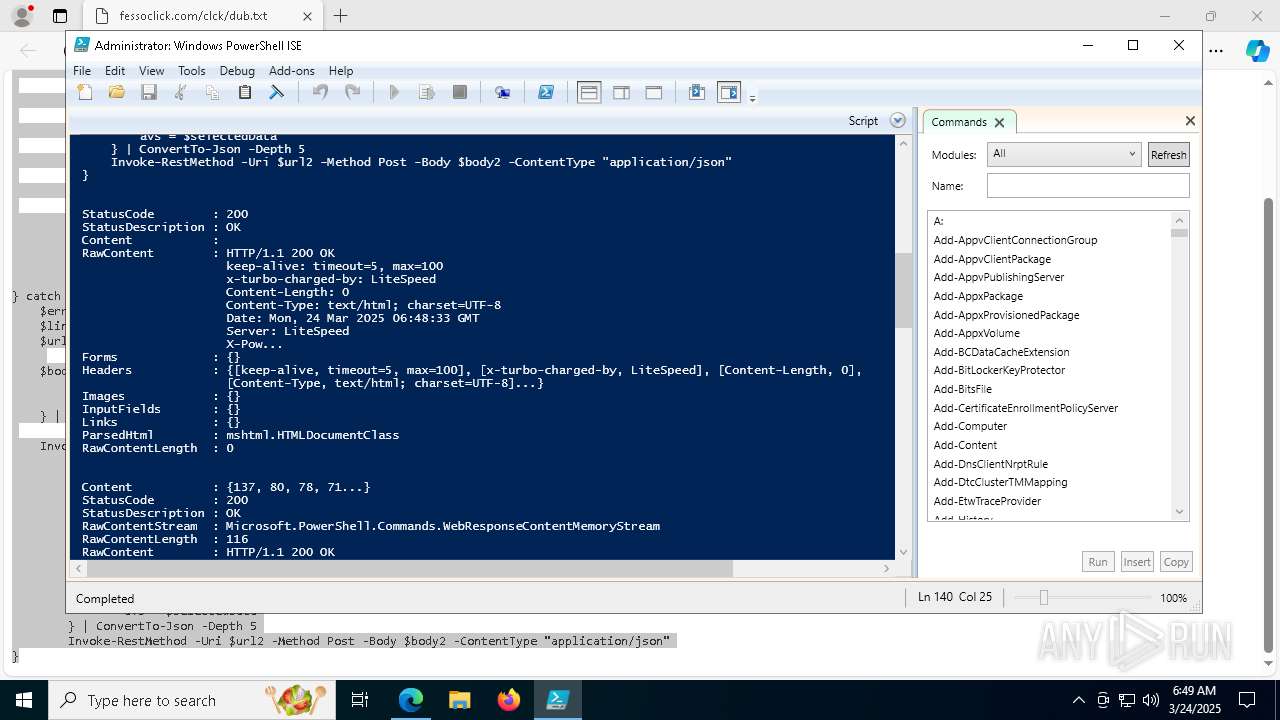The width and height of the screenshot is (1280, 720).
Task: Select Add-DtcClusterTMMapping command
Action: tap(1000, 482)
